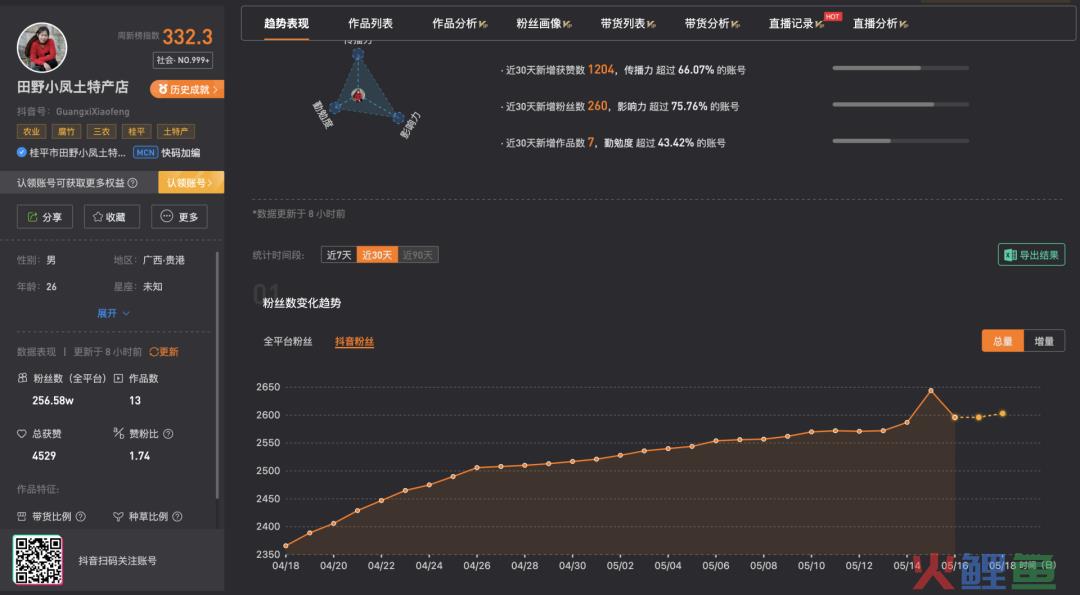
Task: Click the 农业 tag
Action: [x=32, y=132]
